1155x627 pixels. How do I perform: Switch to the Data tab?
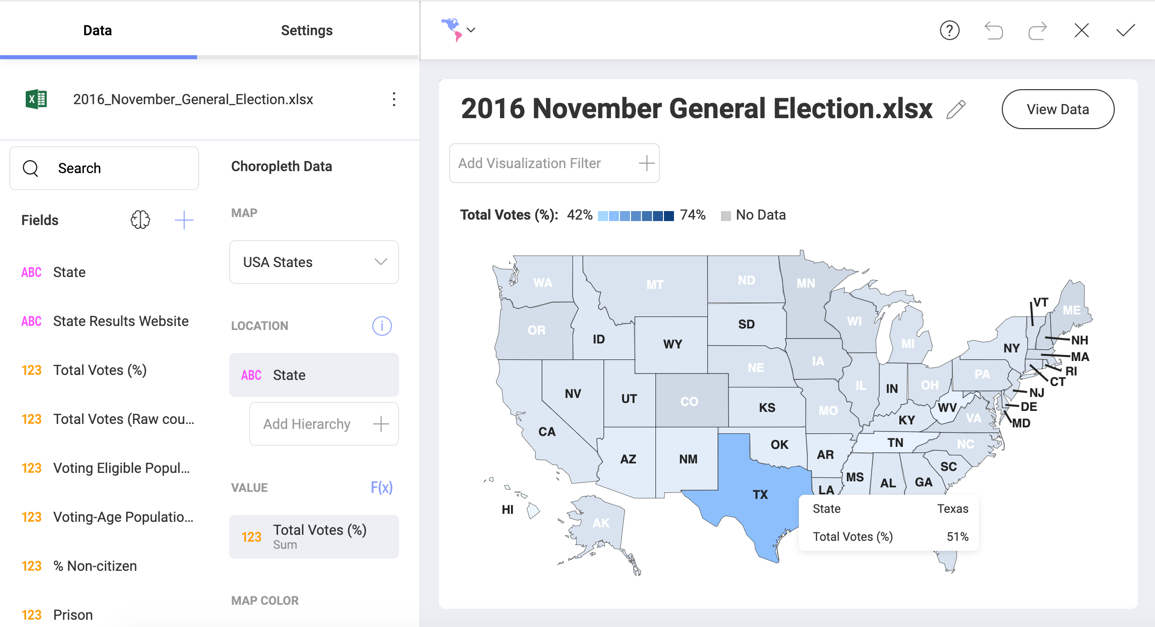[97, 30]
